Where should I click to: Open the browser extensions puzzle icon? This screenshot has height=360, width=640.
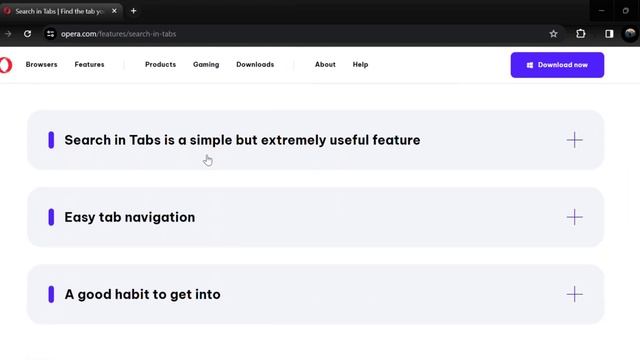[x=580, y=34]
